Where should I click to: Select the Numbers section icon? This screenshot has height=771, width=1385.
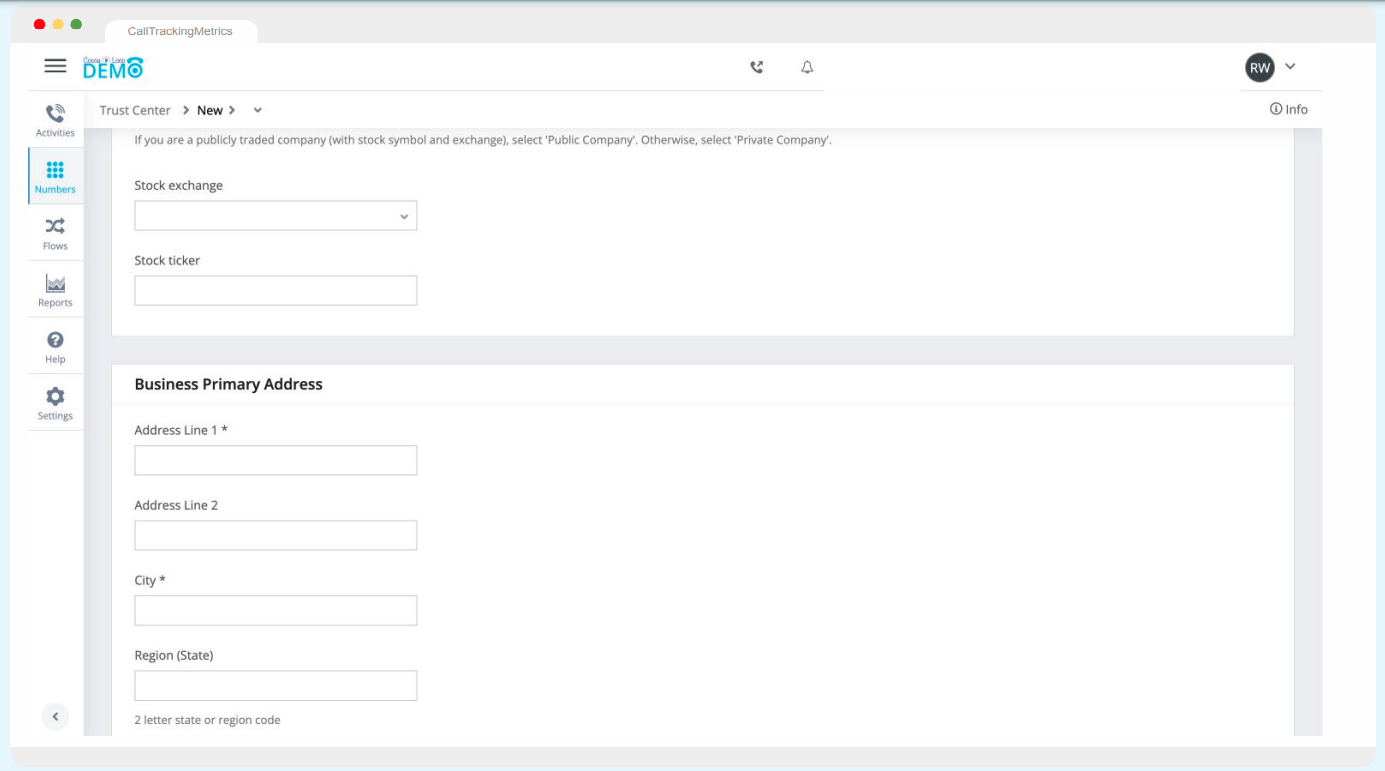click(x=55, y=176)
